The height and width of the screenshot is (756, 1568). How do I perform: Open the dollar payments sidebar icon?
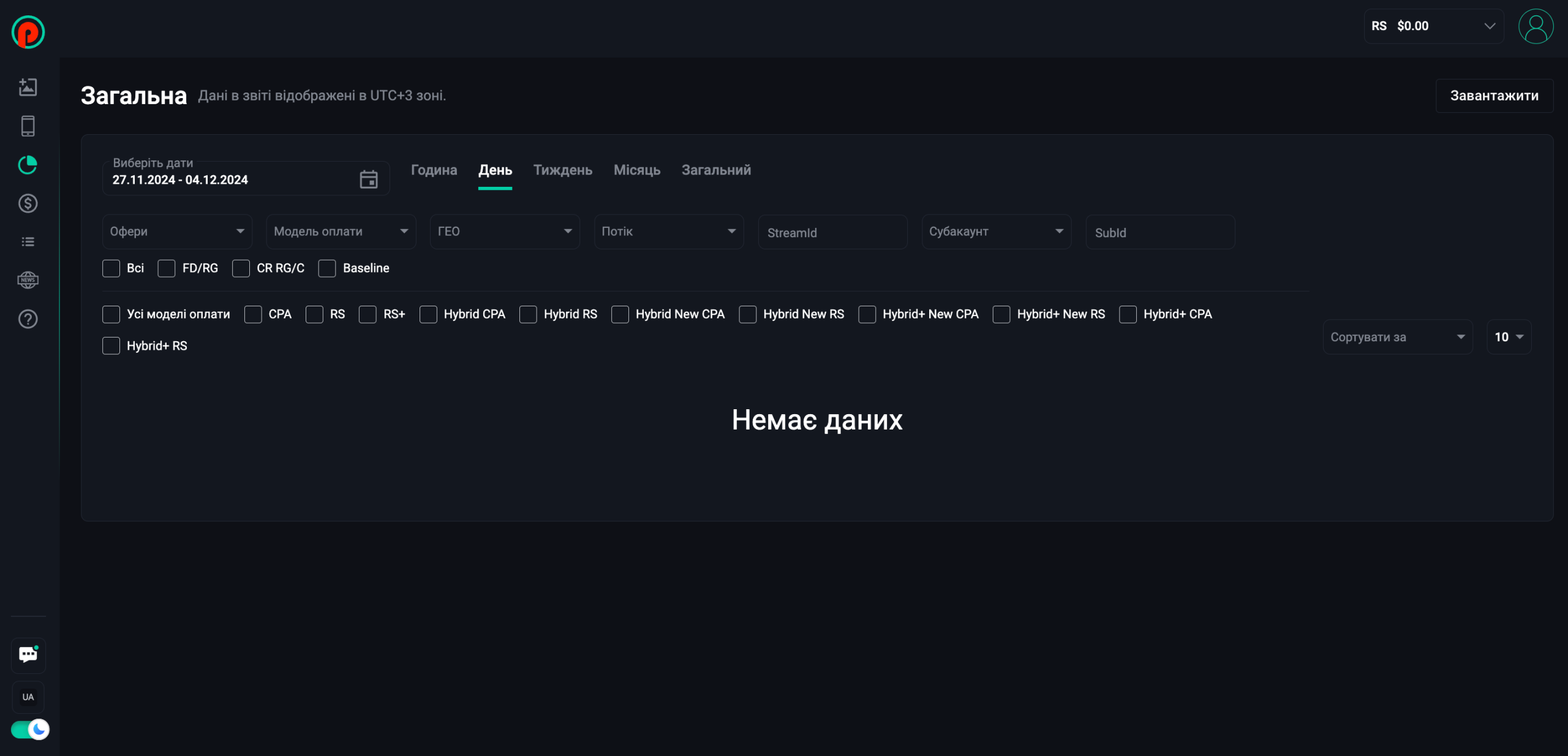tap(28, 203)
